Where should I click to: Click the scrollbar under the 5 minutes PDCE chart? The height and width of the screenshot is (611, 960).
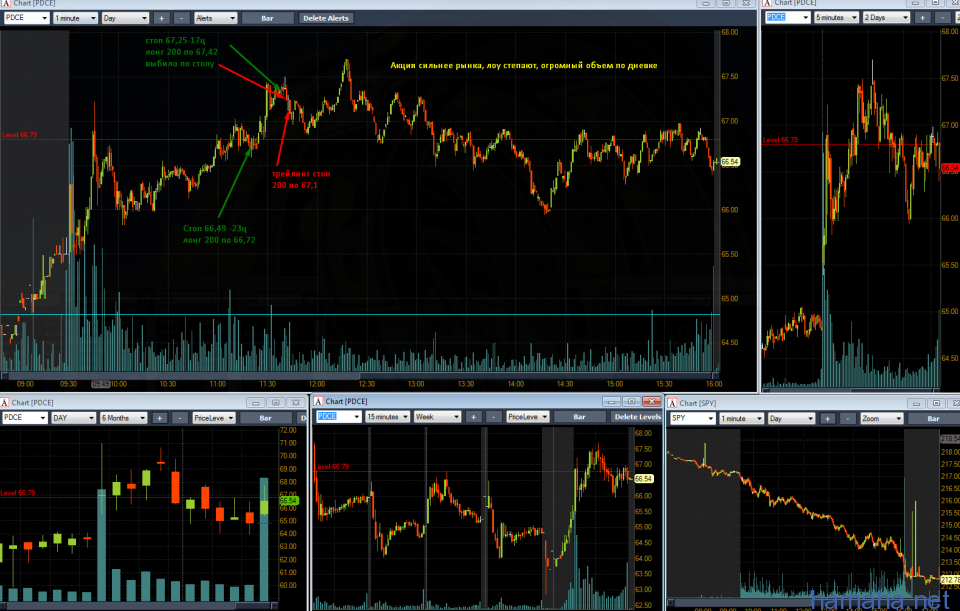[x=851, y=389]
